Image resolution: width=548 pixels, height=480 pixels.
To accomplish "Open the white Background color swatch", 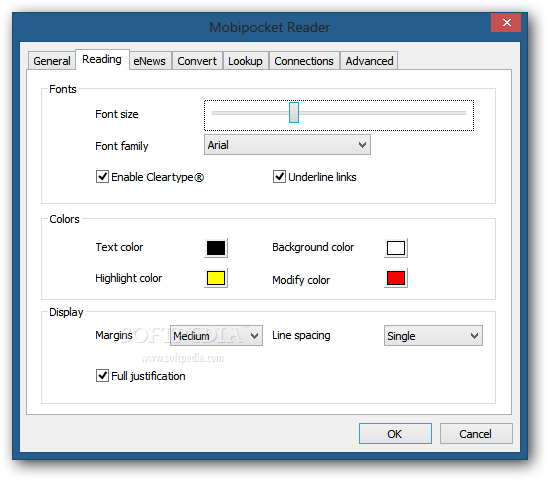I will [396, 248].
